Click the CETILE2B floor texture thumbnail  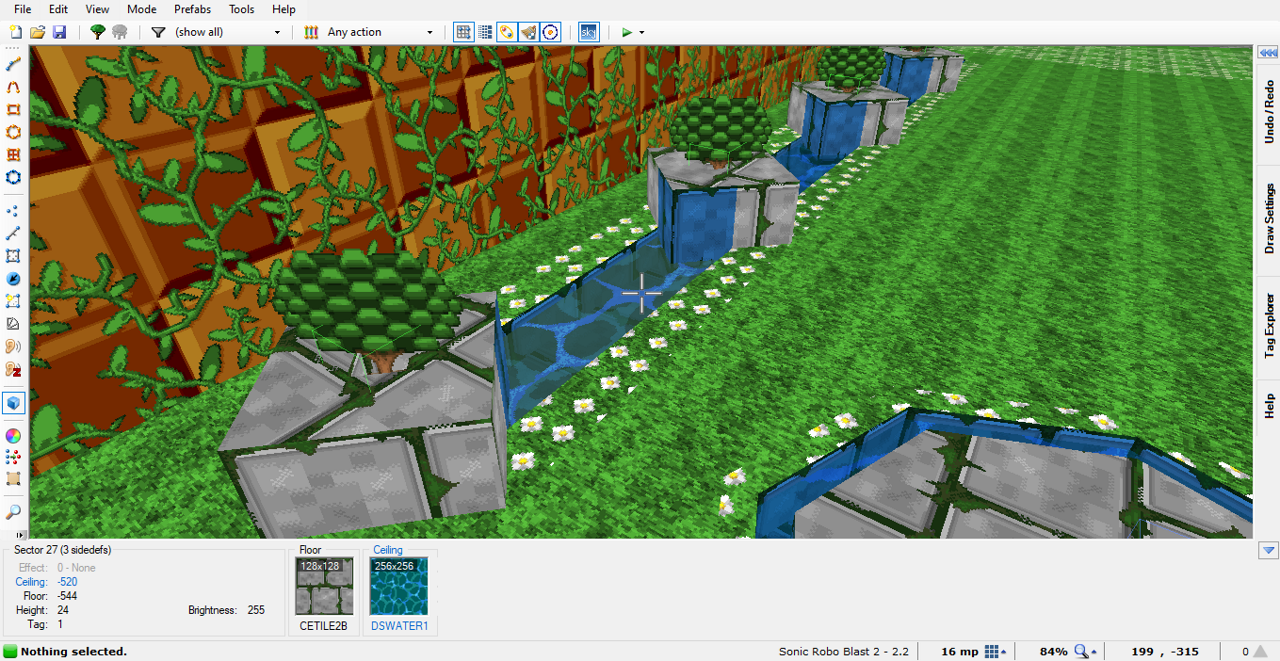324,587
